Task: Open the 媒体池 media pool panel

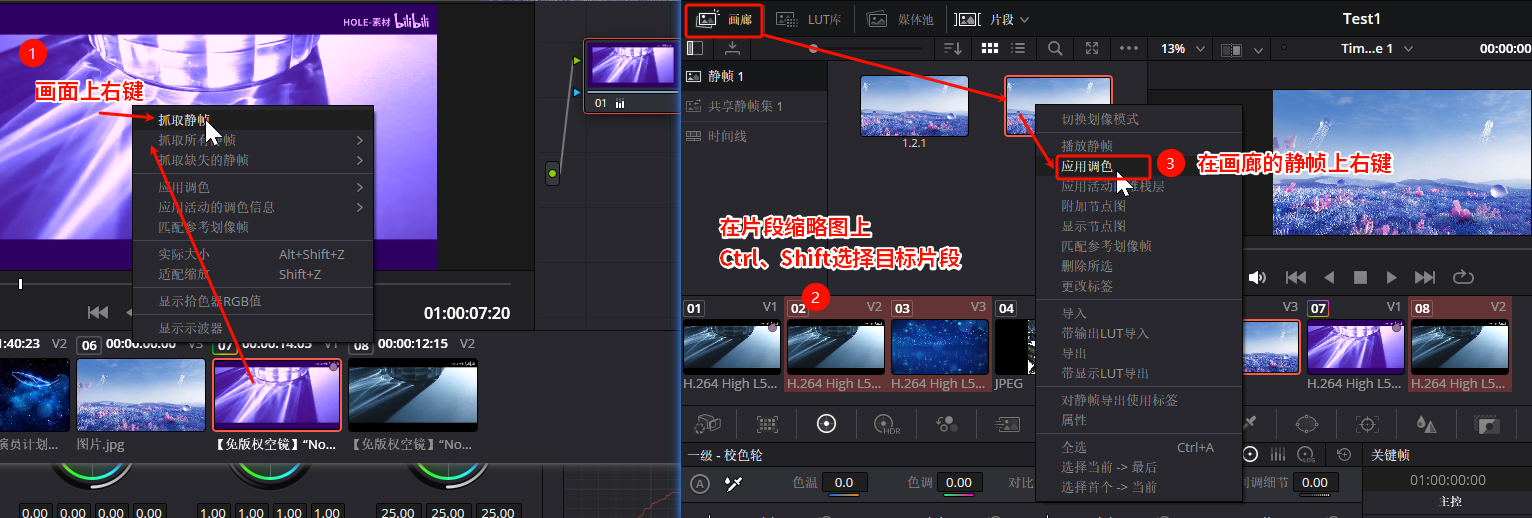Action: [x=900, y=19]
